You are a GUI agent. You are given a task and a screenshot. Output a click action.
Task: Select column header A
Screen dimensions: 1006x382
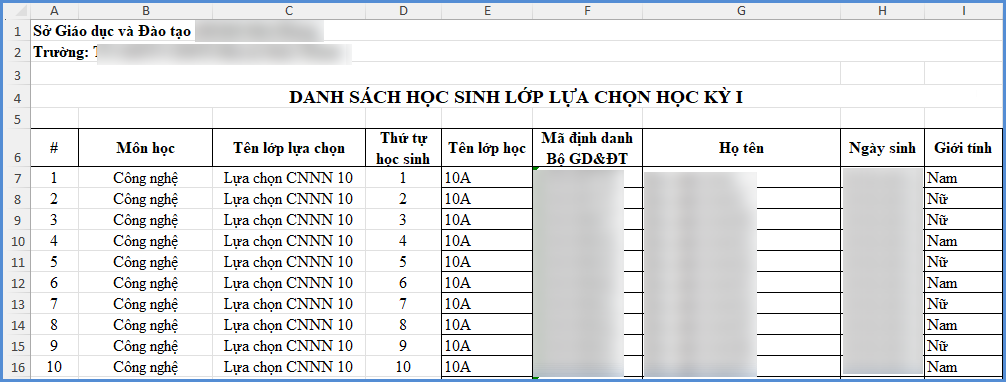tap(54, 10)
